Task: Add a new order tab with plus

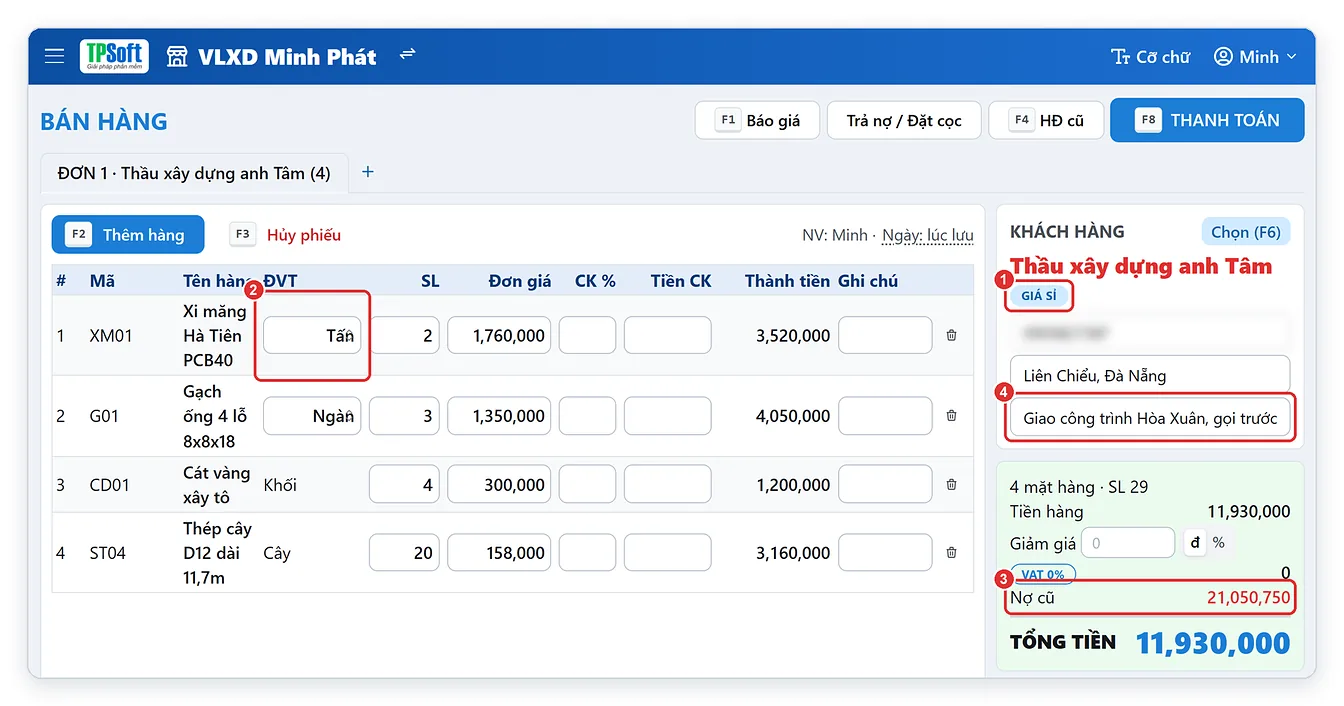Action: pyautogui.click(x=367, y=172)
